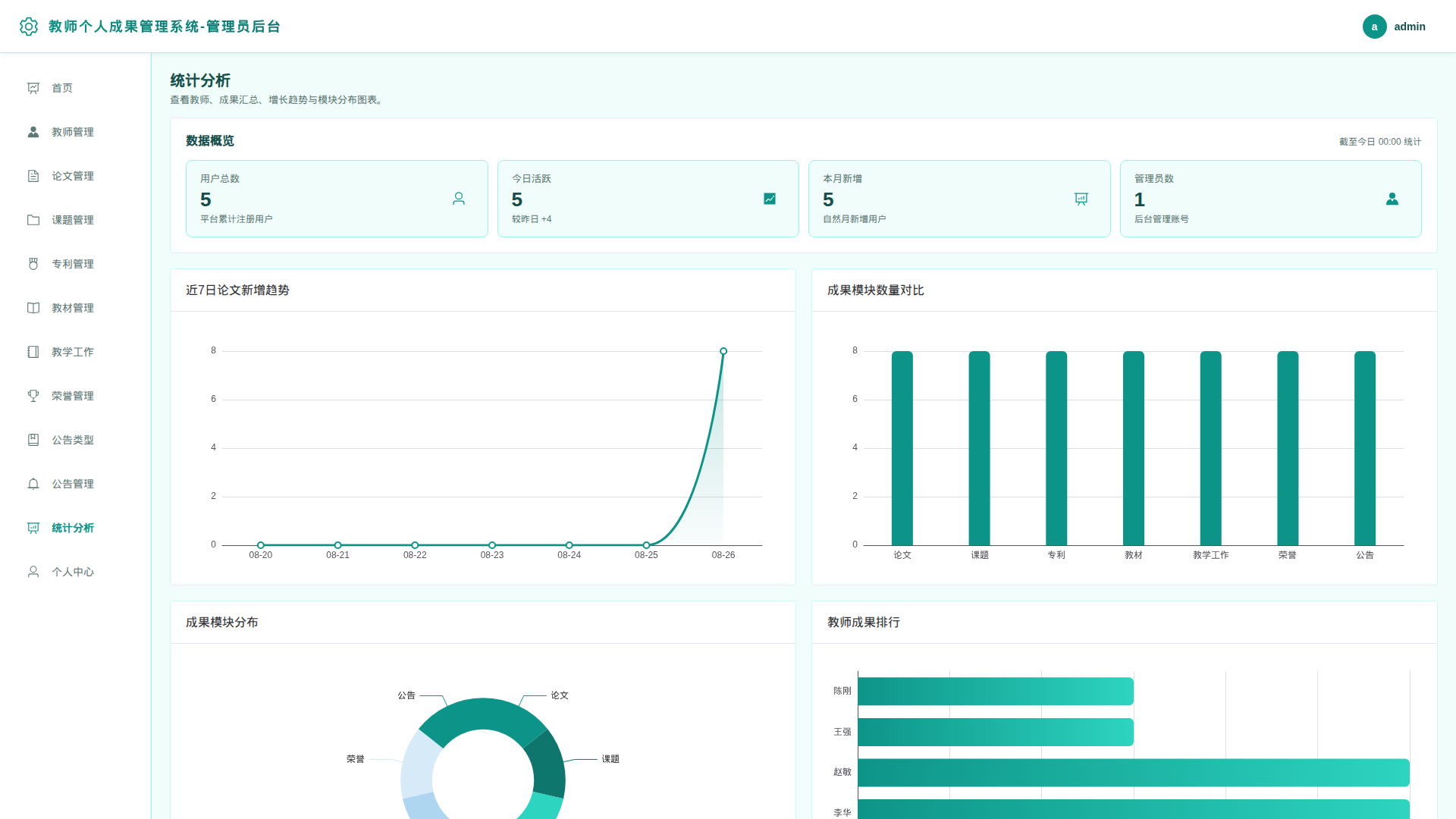Screen dimensions: 1456x819
Task: Click the settings gear logo icon
Action: (x=29, y=27)
